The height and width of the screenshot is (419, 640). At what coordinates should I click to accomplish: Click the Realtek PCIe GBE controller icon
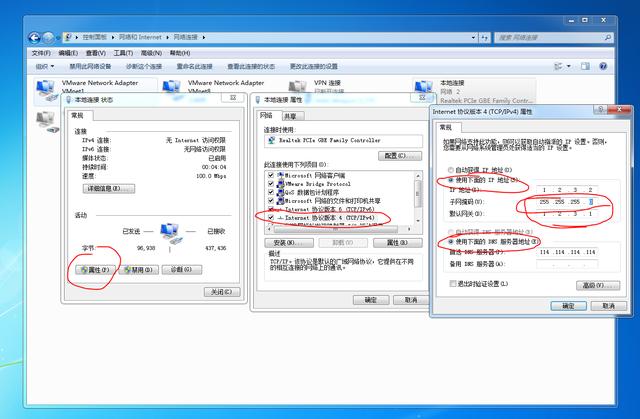tap(271, 140)
